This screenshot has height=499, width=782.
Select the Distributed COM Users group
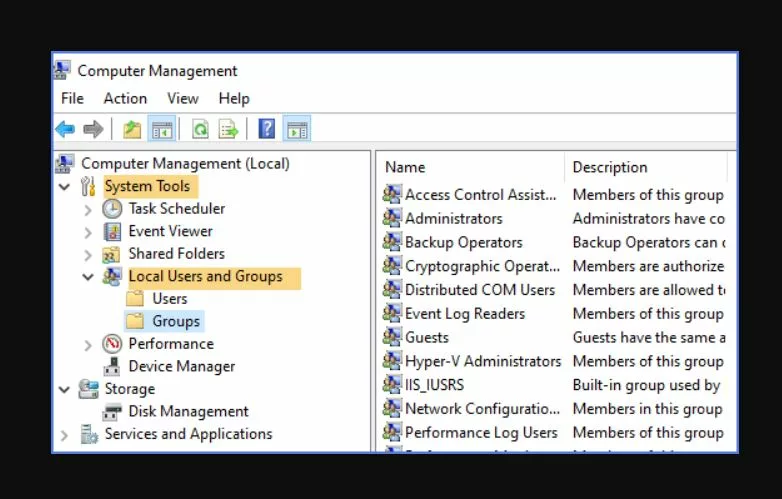click(480, 290)
